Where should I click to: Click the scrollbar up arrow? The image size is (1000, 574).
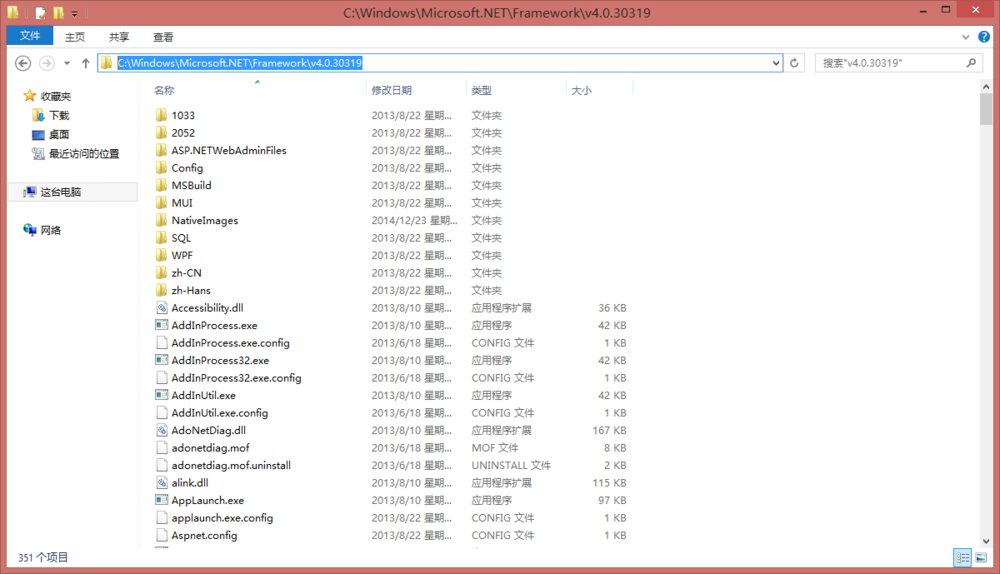(986, 85)
